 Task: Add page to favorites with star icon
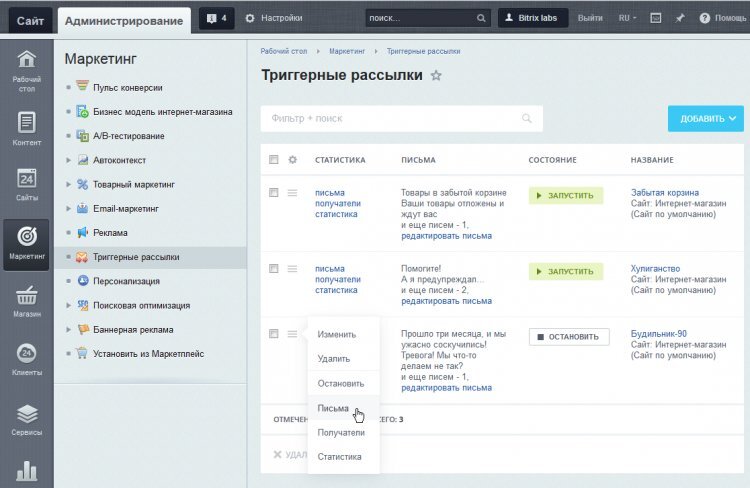[436, 76]
